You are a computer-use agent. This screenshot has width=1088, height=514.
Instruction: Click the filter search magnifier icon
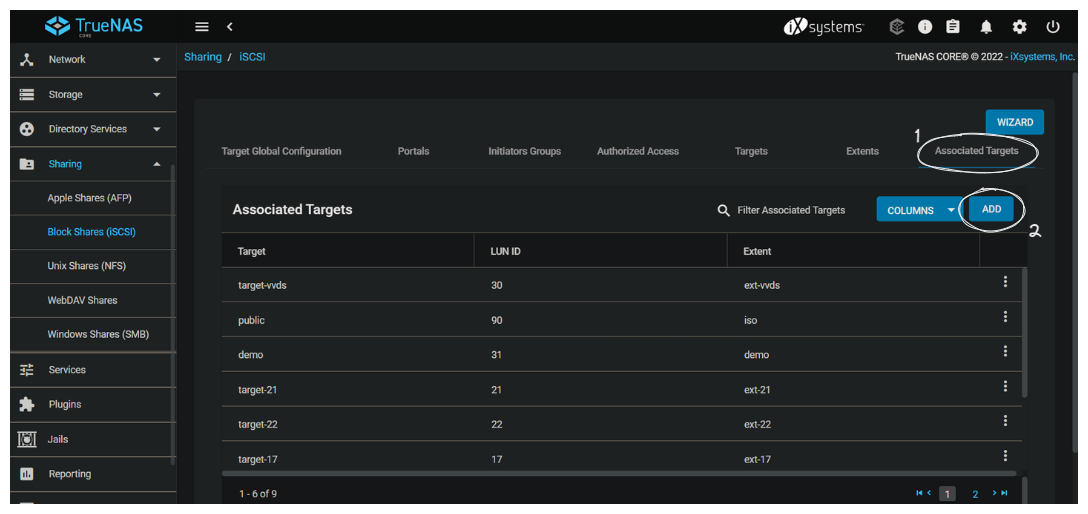pyautogui.click(x=724, y=210)
